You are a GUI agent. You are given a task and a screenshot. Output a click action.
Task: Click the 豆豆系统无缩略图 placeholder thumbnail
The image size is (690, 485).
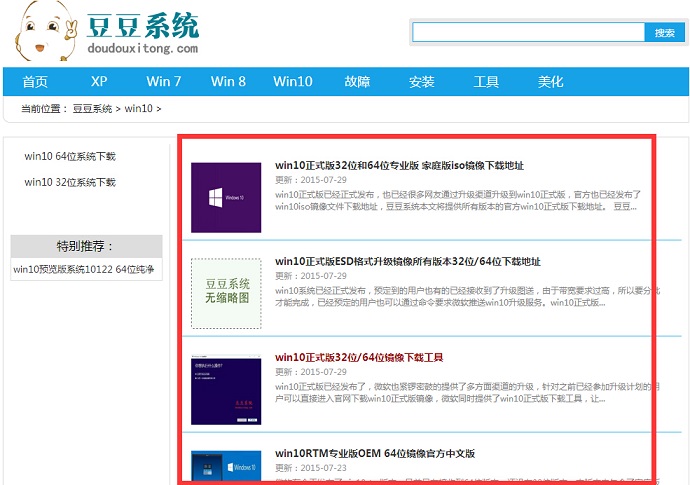(x=226, y=293)
